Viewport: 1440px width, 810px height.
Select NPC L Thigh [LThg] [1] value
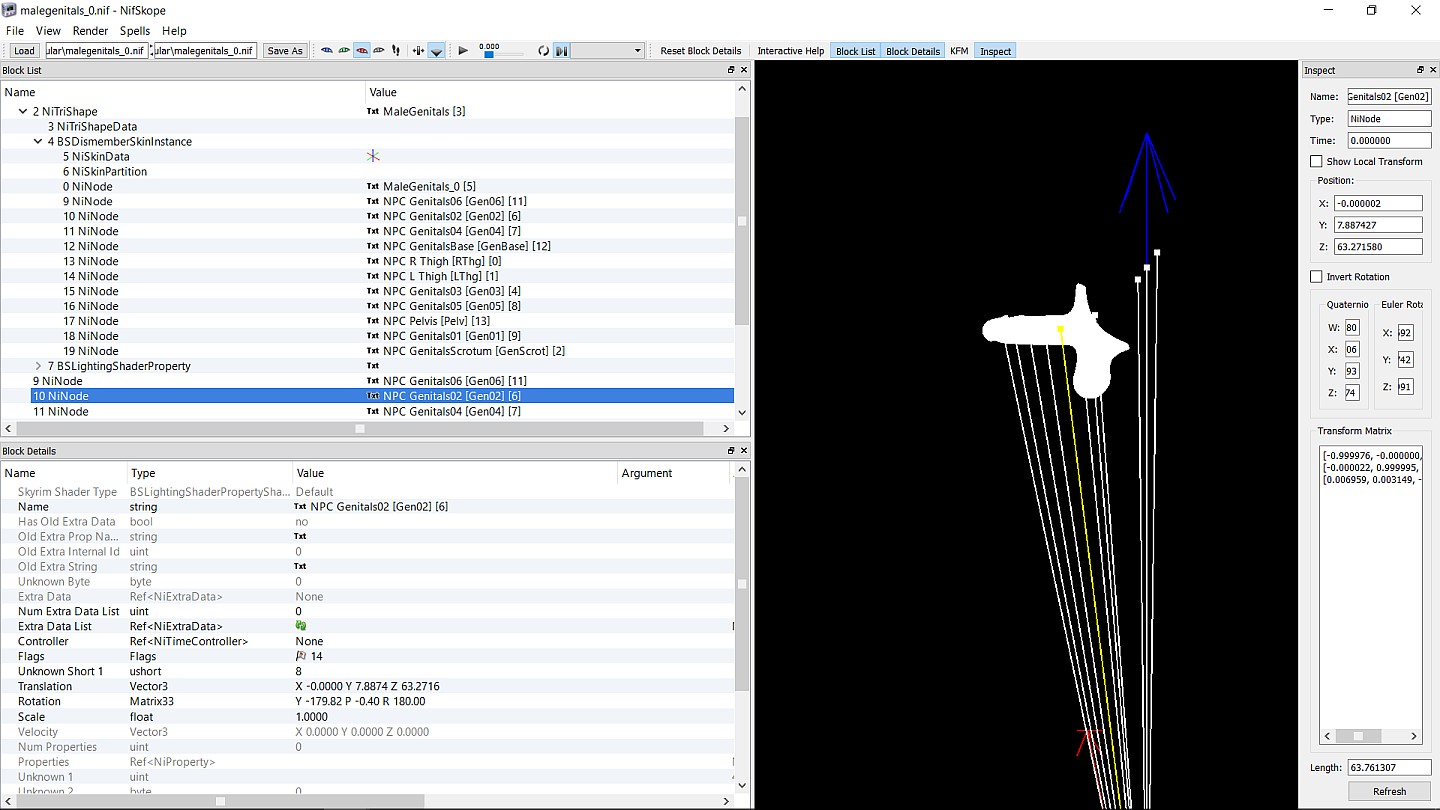[440, 276]
